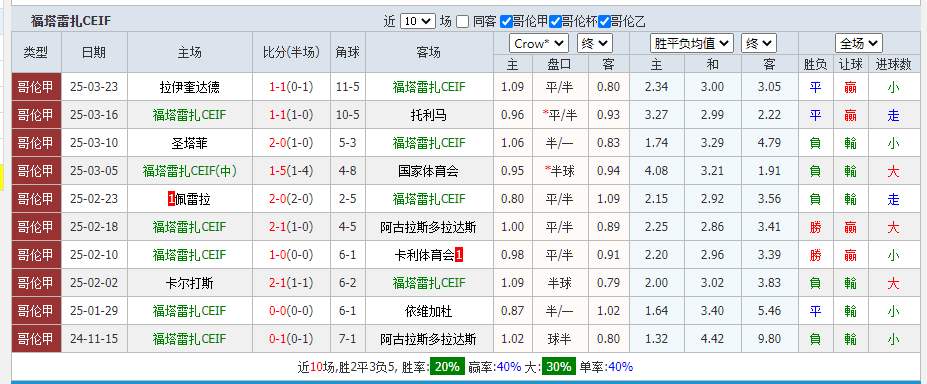Image resolution: width=927 pixels, height=384 pixels.
Task: Click the 福塔雷扎CEIF team title
Action: click(x=71, y=22)
